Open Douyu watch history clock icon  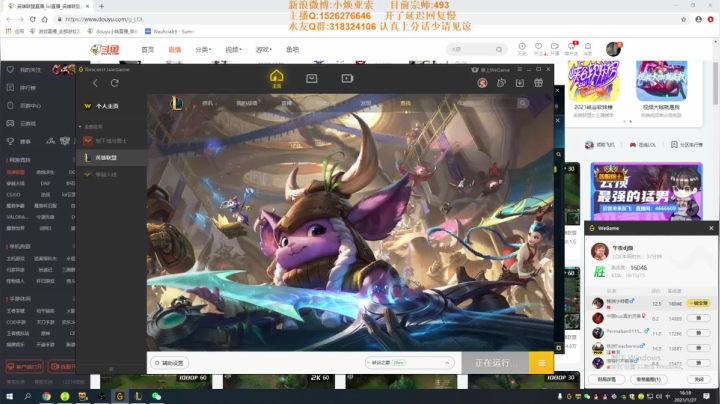(x=522, y=48)
